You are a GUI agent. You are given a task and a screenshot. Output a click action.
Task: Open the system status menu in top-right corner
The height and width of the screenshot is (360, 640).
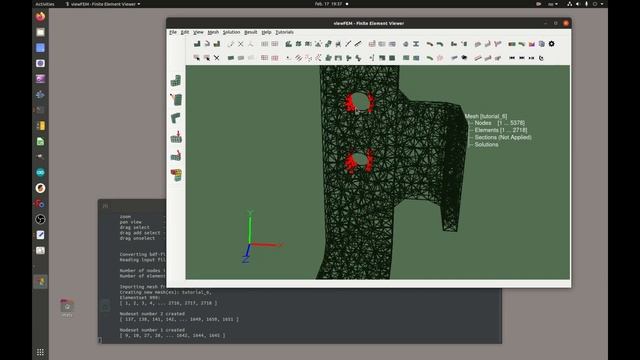click(585, 4)
